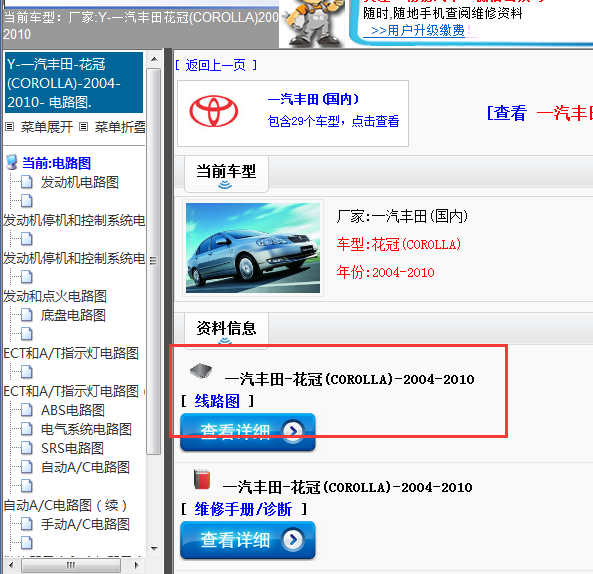Screen dimensions: 593x574
Task: Click the sidebar horizontal scroll right arrow
Action: (137, 565)
